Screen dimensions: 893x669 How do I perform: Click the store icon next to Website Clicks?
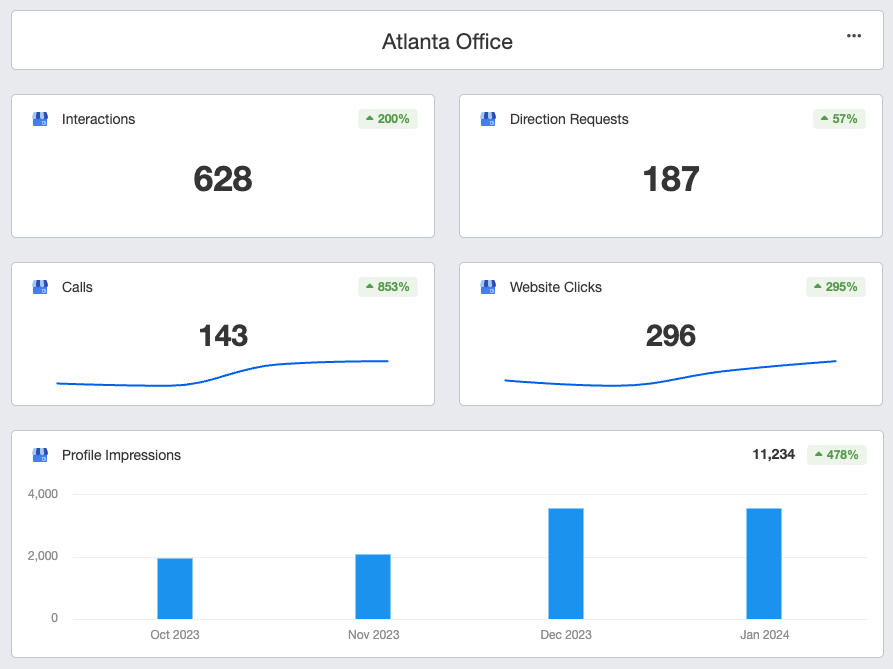click(x=488, y=287)
